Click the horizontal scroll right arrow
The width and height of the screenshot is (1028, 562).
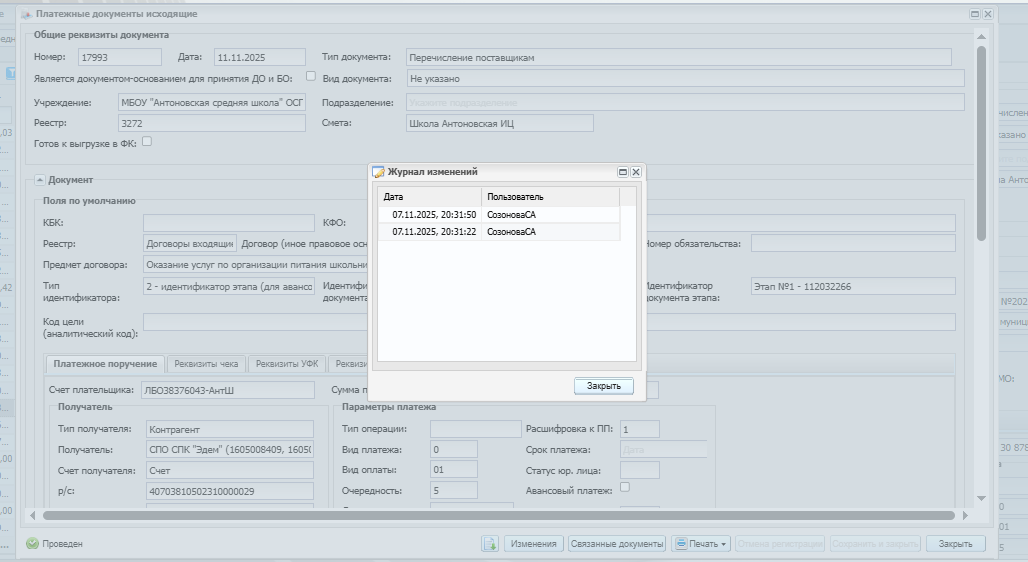pos(965,515)
